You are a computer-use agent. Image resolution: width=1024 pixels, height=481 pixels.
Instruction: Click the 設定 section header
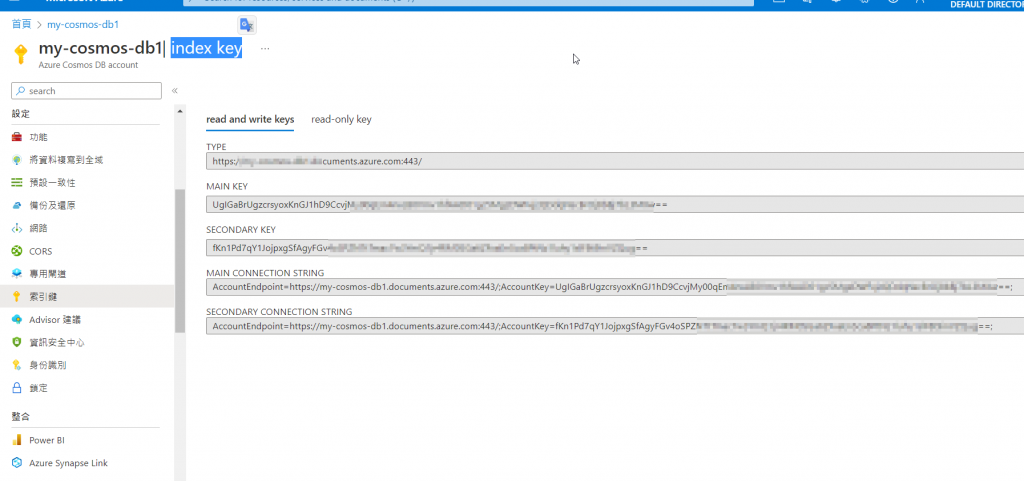click(21, 114)
